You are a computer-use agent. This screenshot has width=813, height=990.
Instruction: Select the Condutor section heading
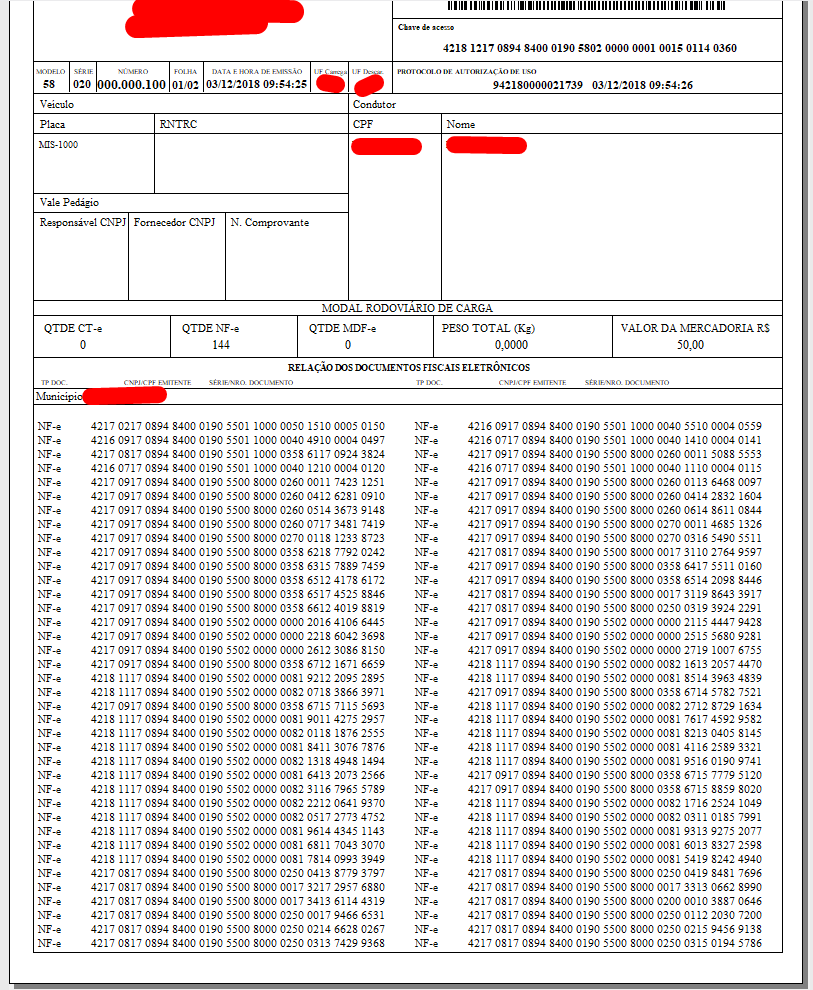[374, 104]
